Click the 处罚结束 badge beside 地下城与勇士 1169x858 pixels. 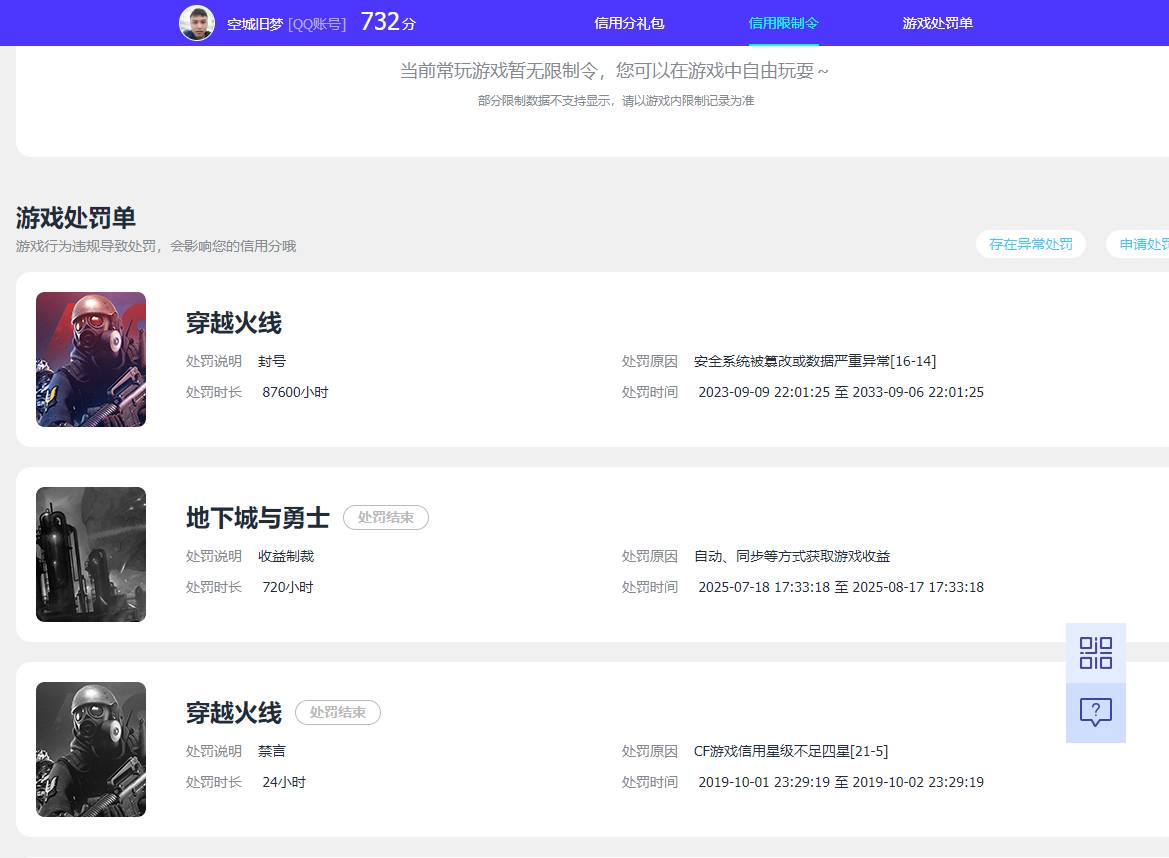[385, 518]
